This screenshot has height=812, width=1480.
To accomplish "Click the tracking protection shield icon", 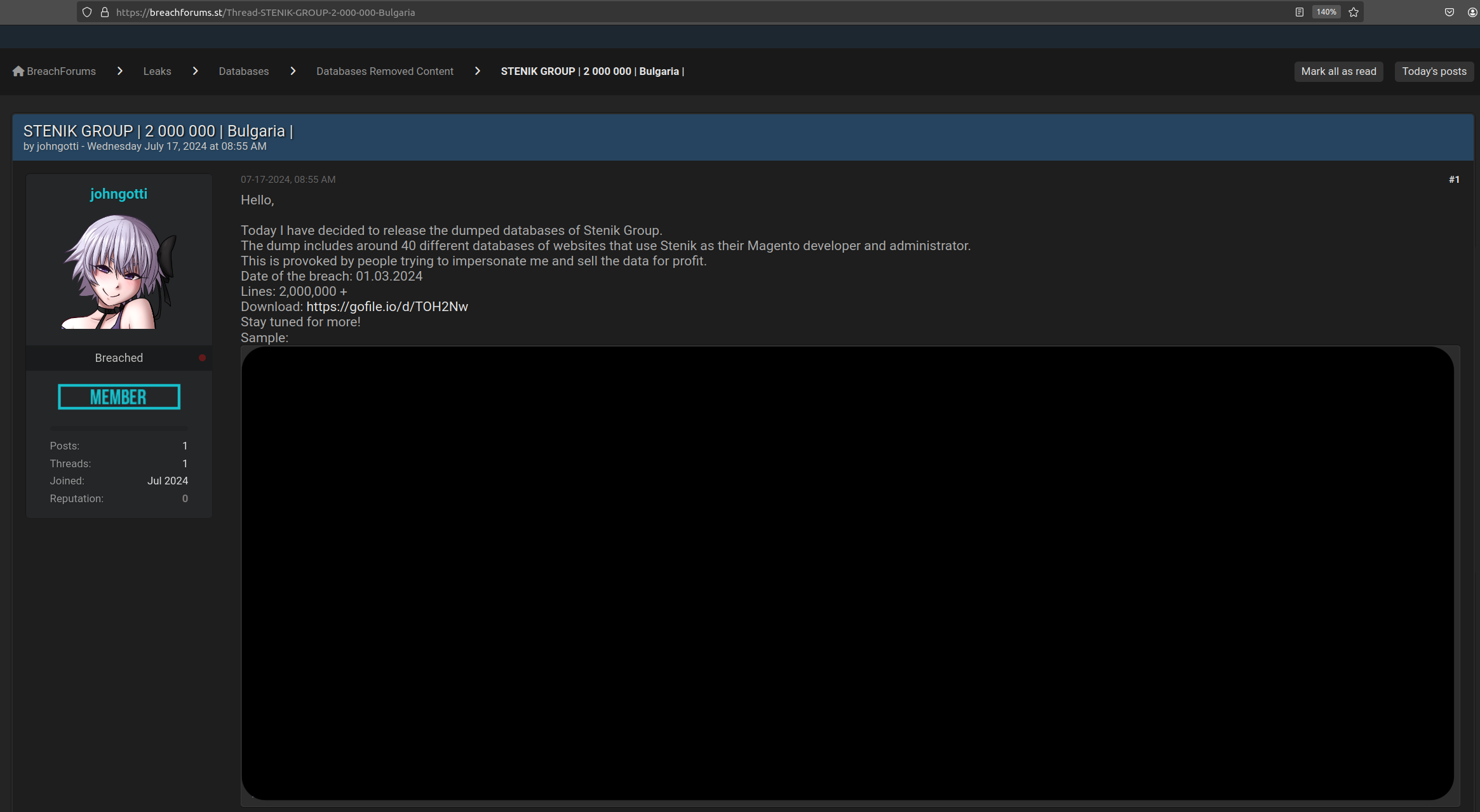I will [x=87, y=12].
